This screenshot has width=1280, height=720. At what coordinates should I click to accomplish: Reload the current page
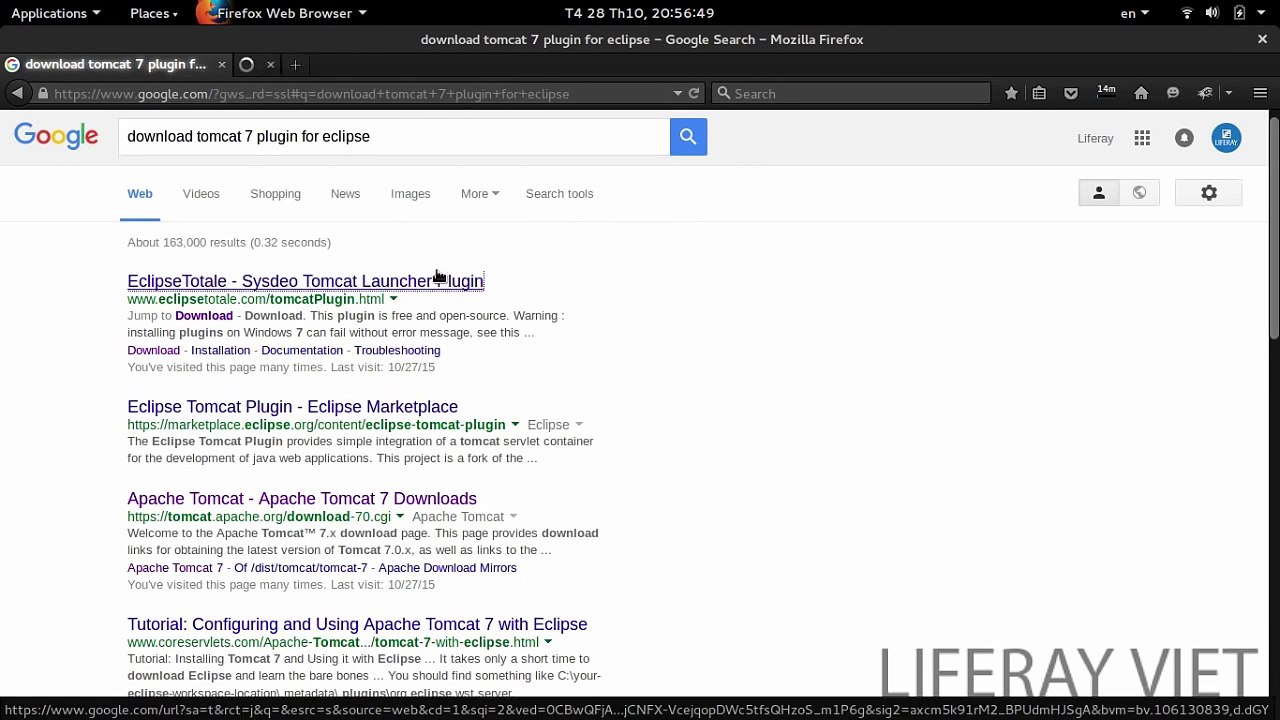[693, 93]
